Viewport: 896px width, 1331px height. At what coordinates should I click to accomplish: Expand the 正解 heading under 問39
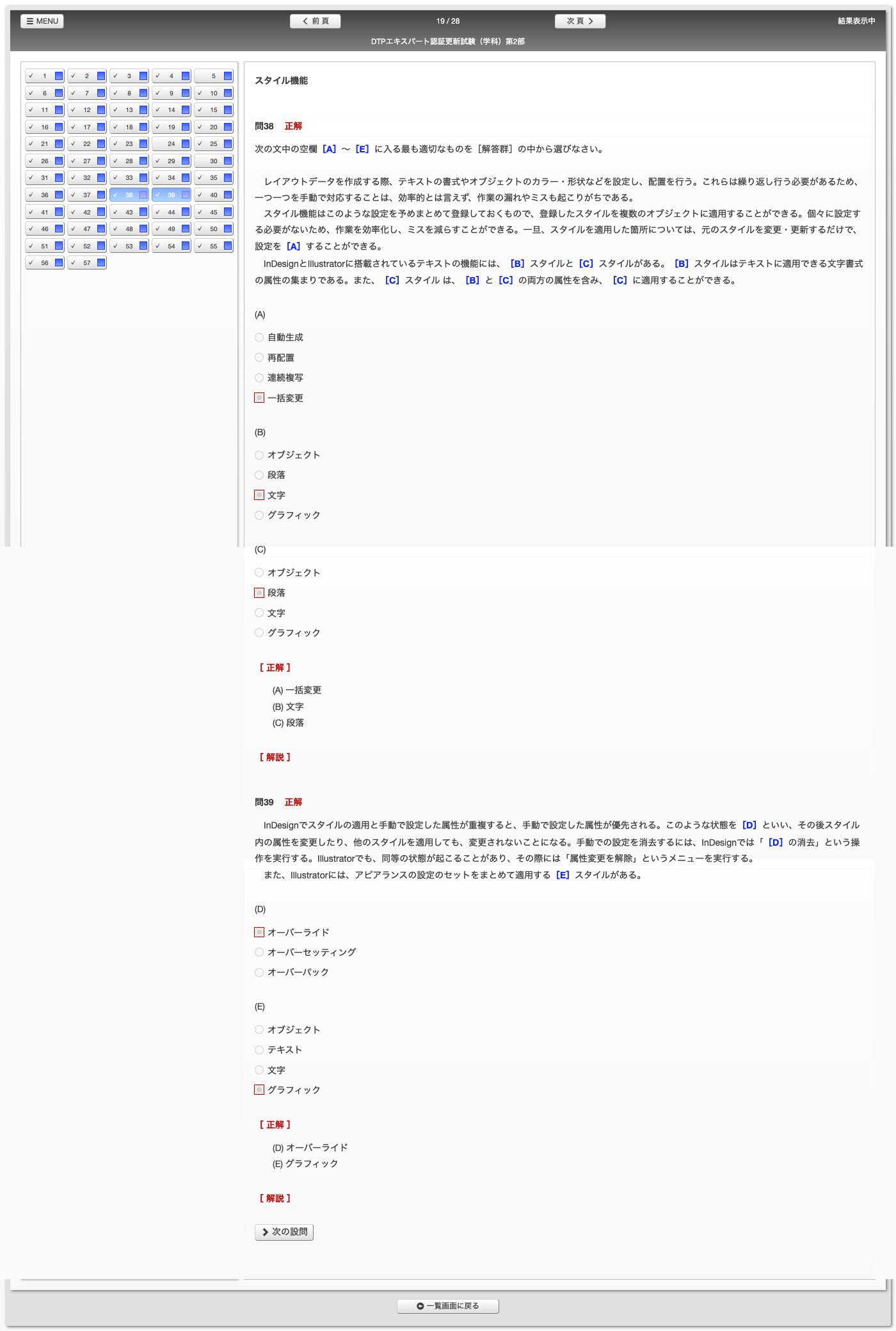(275, 1125)
